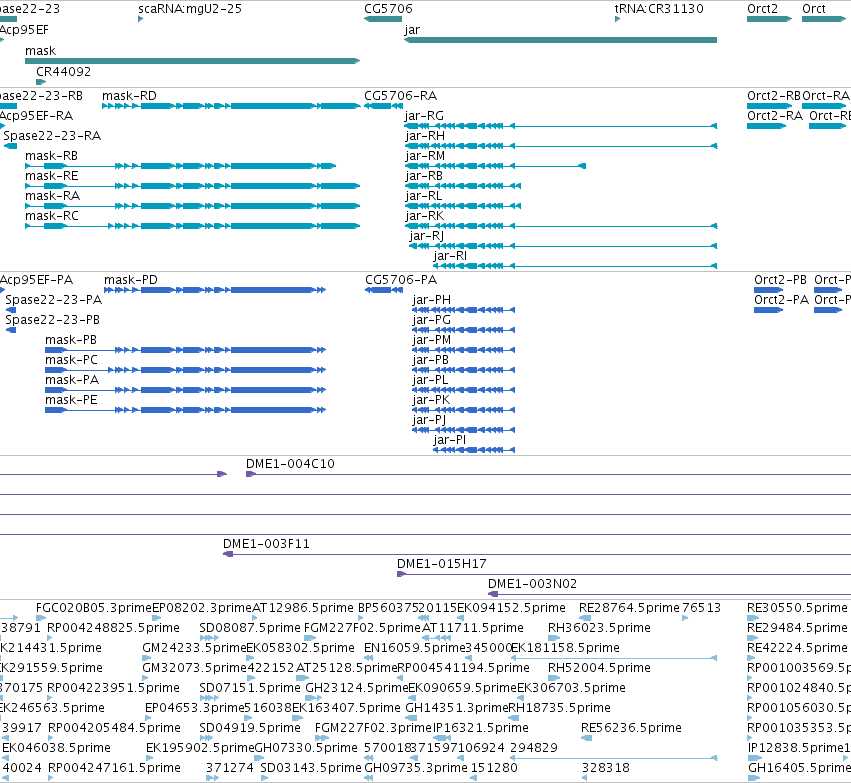Select EST RH36023.5prime label
Image resolution: width=851 pixels, height=783 pixels.
[599, 628]
